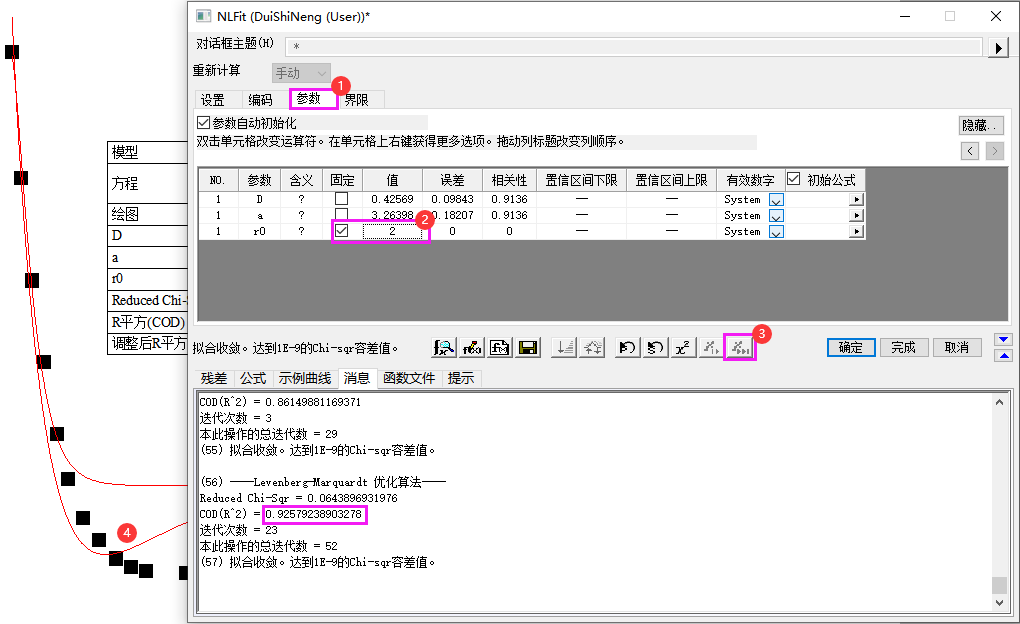
Task: Toggle 有效数字 System checkbox for row D
Action: (x=776, y=200)
